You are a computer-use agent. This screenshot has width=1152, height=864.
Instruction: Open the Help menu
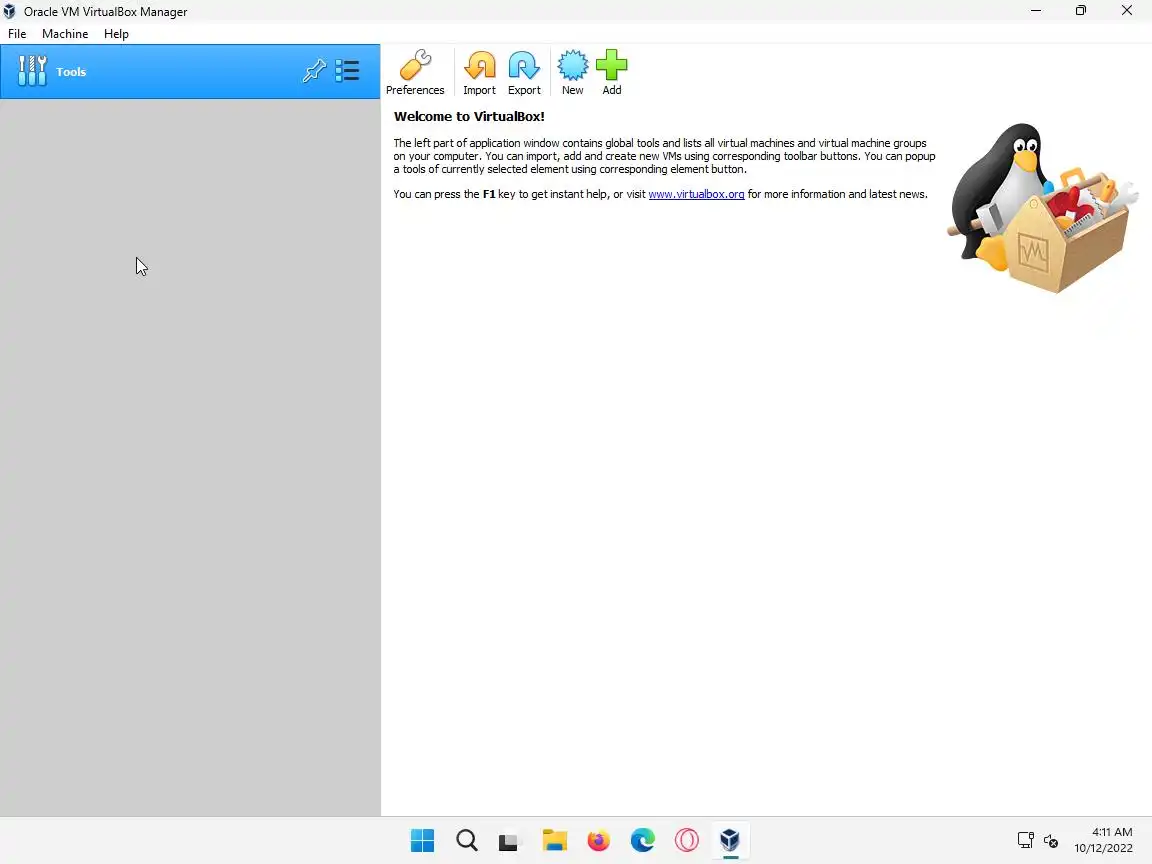pos(116,34)
